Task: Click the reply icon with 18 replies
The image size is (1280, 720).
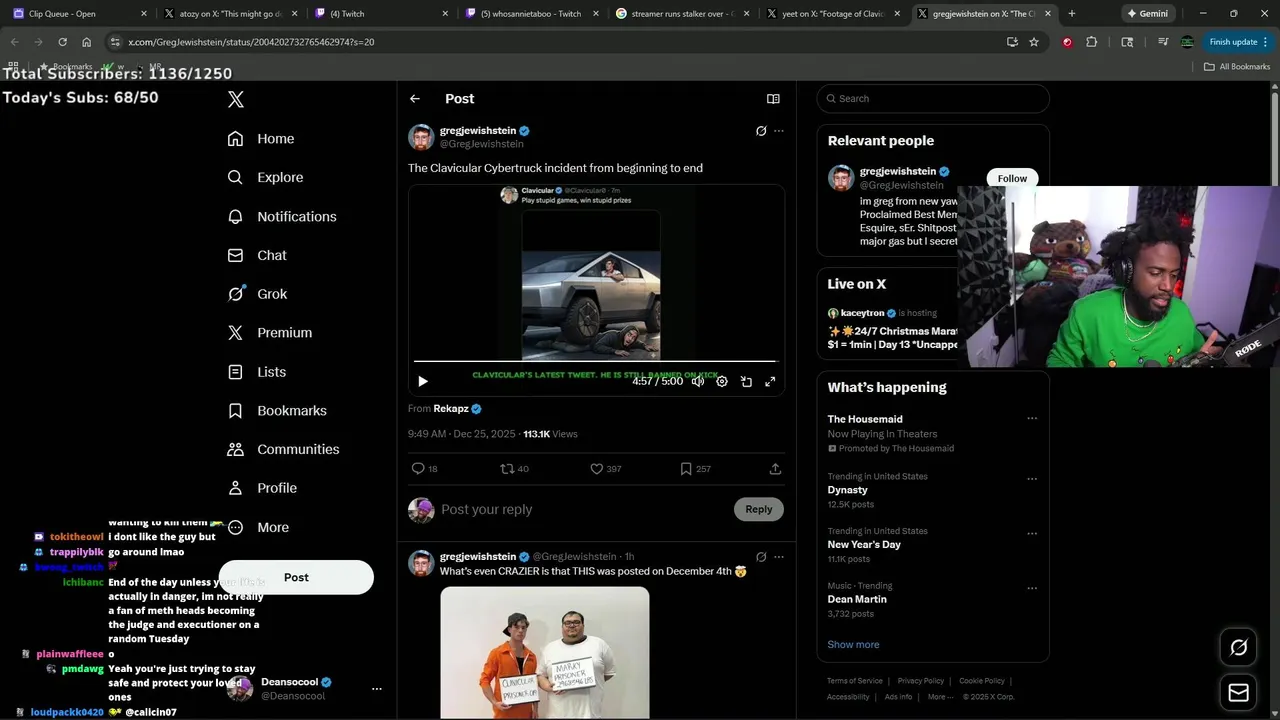Action: click(425, 468)
